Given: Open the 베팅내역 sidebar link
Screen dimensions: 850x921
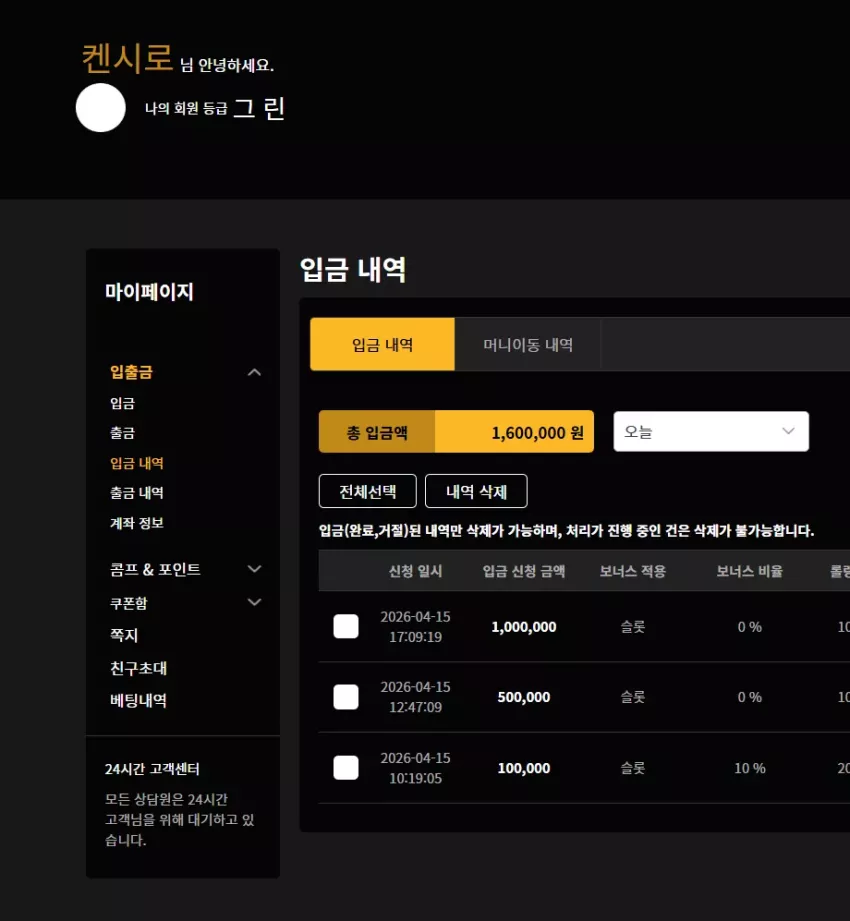Looking at the screenshot, I should click(x=139, y=700).
